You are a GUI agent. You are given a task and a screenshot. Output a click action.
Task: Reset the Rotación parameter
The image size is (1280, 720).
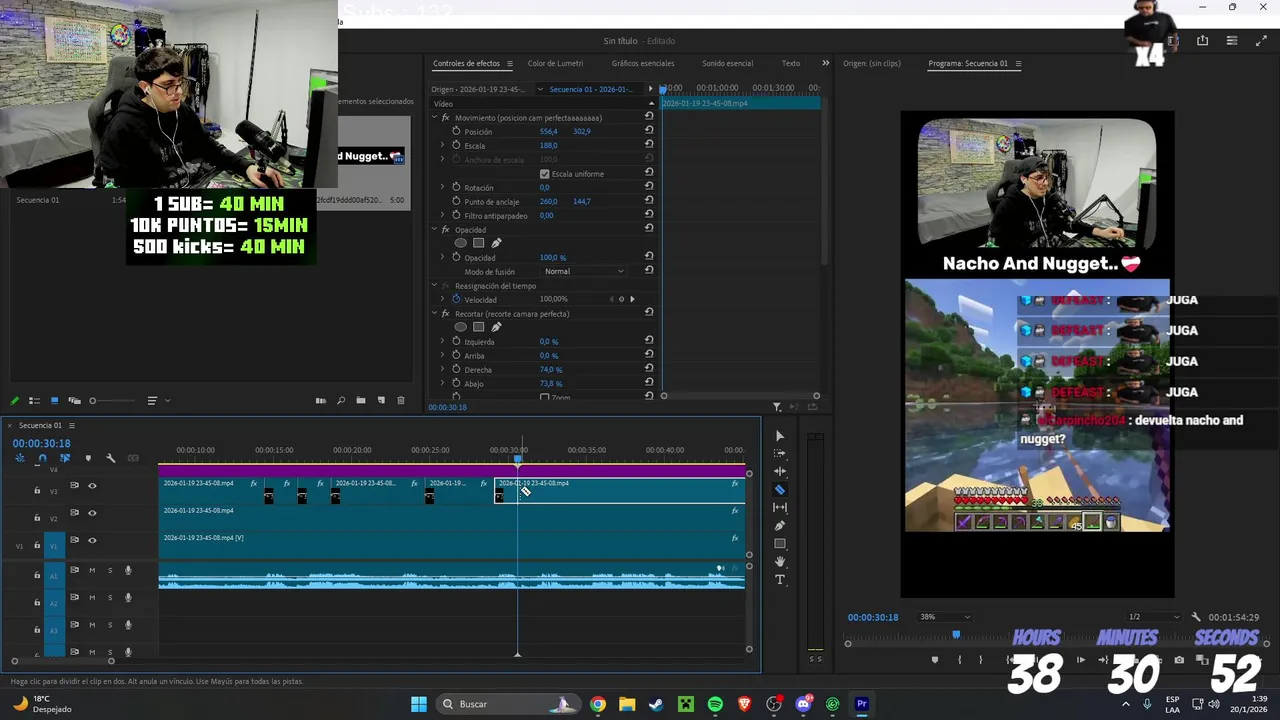[649, 187]
